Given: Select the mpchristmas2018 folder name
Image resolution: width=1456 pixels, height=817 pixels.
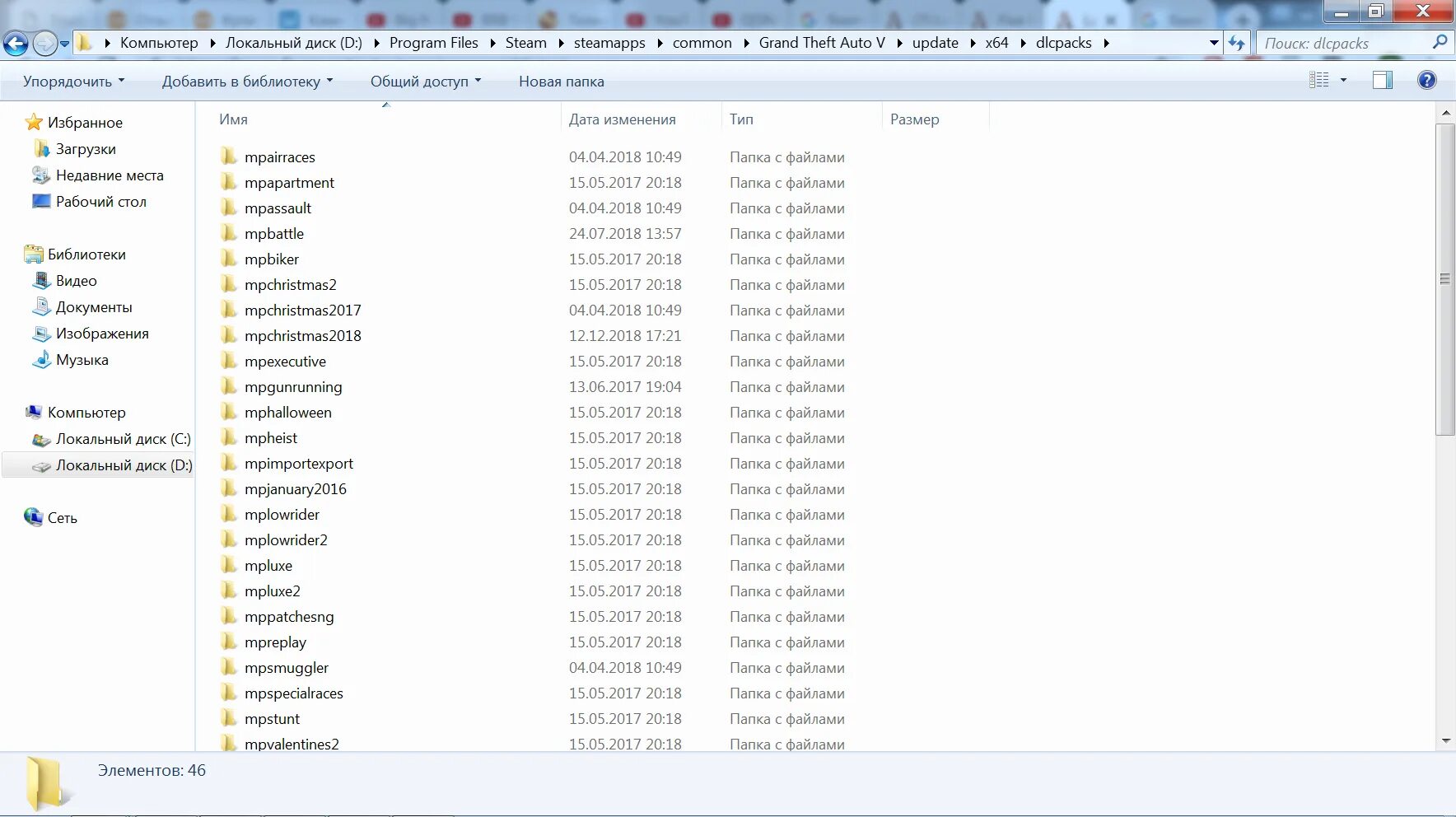Looking at the screenshot, I should coord(303,335).
